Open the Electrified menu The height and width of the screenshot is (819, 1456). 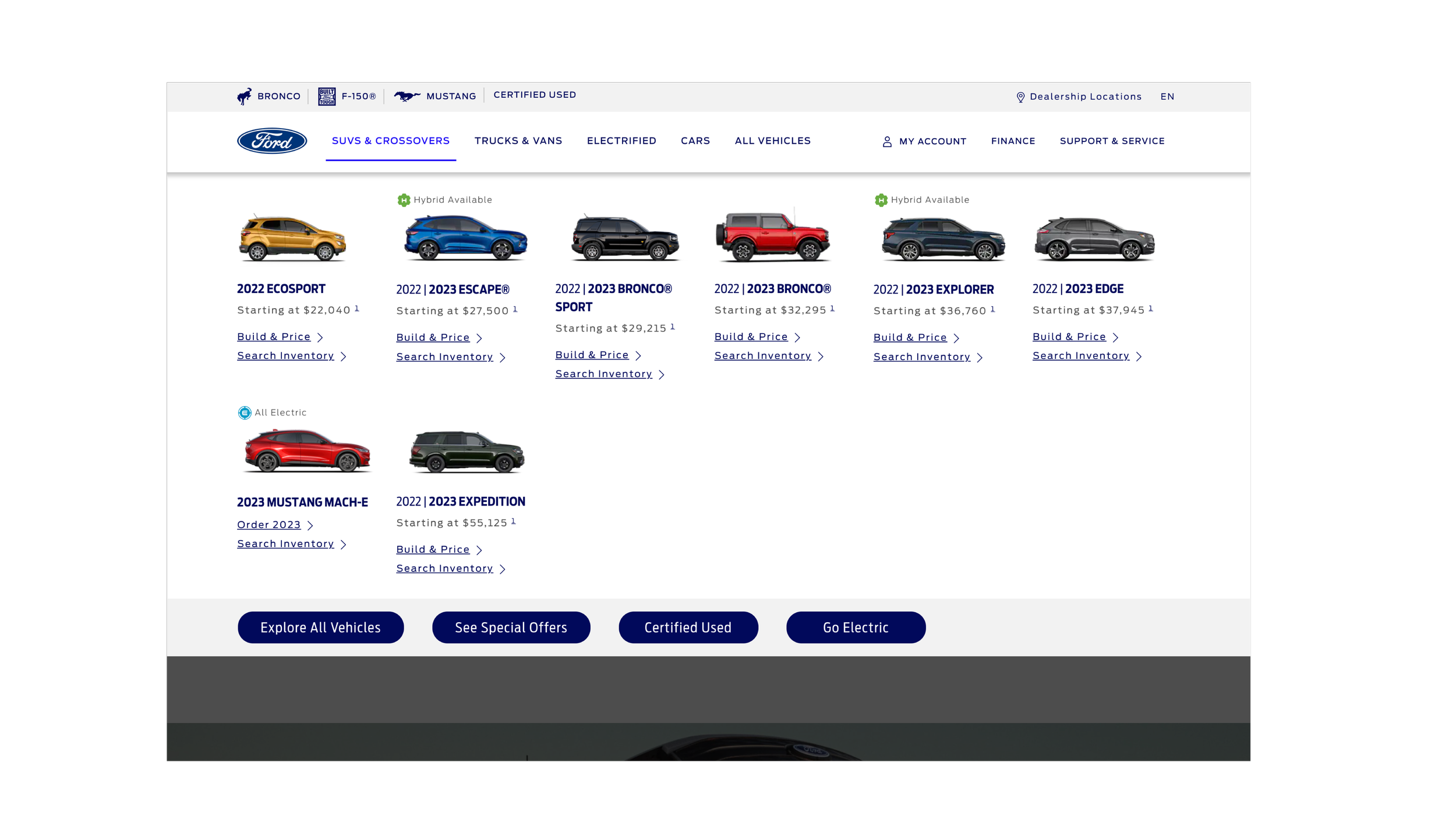pos(621,141)
